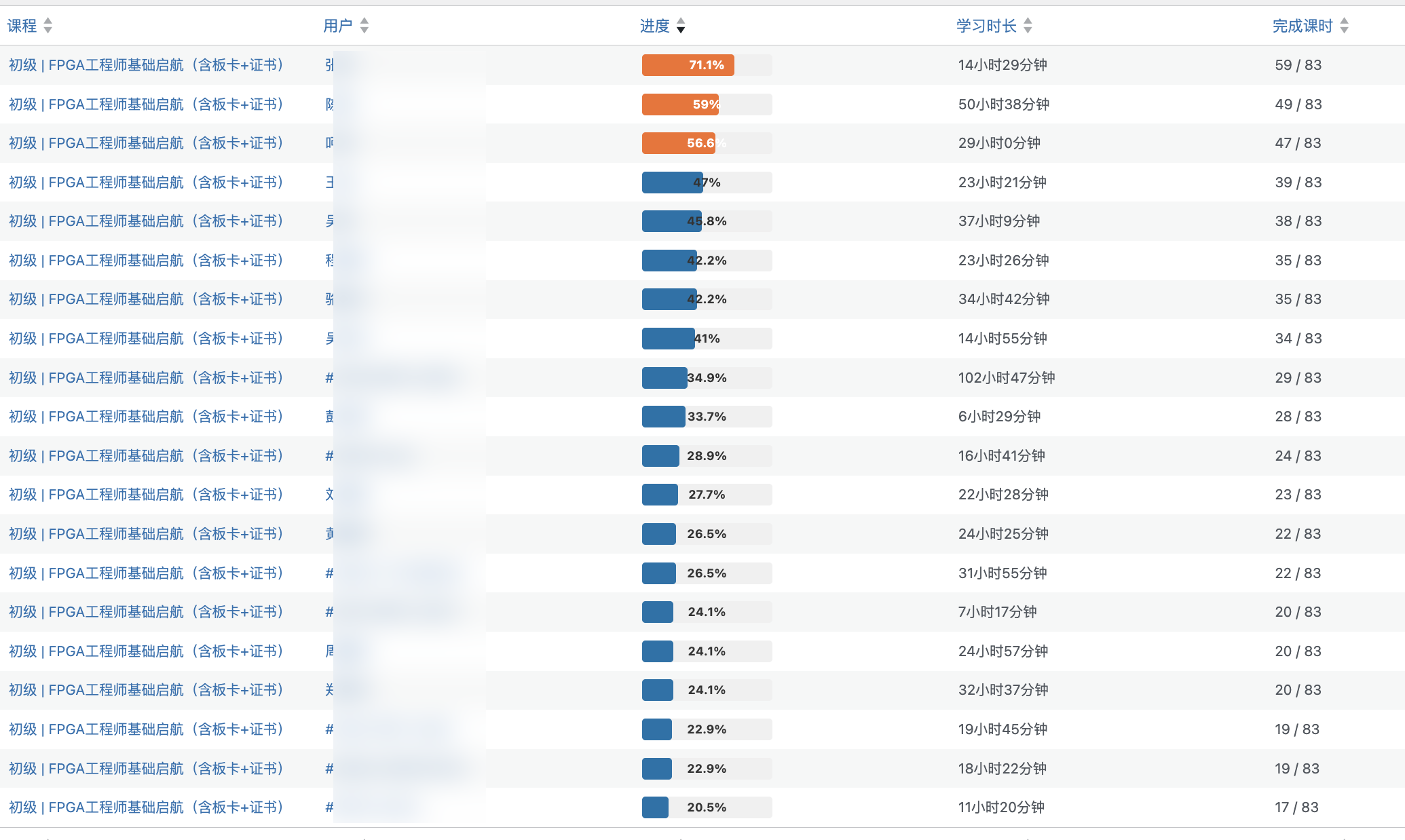This screenshot has height=840, width=1405.
Task: Sort table by 进度 column header text
Action: coord(654,26)
